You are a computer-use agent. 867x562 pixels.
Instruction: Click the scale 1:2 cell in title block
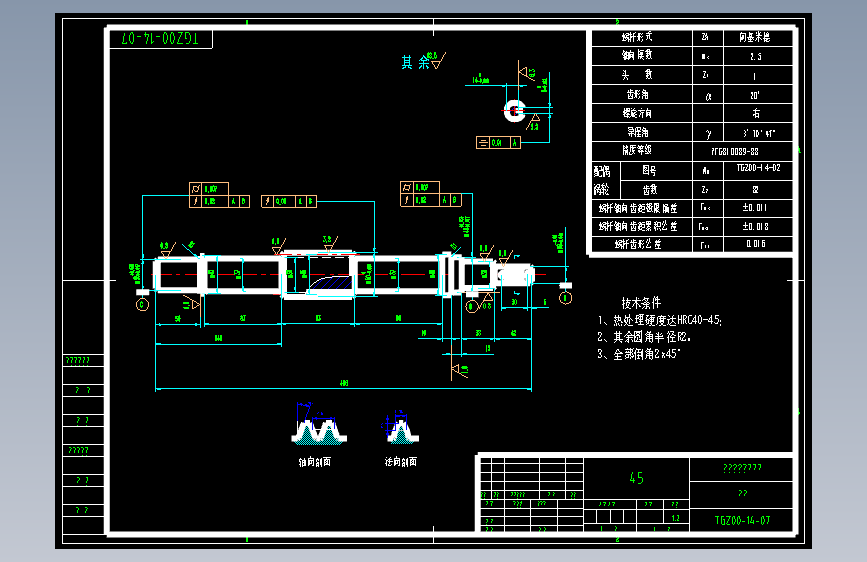pos(675,518)
